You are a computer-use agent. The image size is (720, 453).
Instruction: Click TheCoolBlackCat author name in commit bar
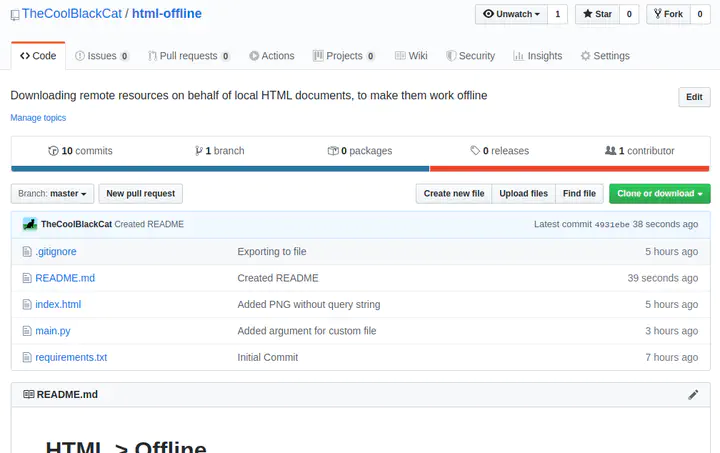coord(76,224)
